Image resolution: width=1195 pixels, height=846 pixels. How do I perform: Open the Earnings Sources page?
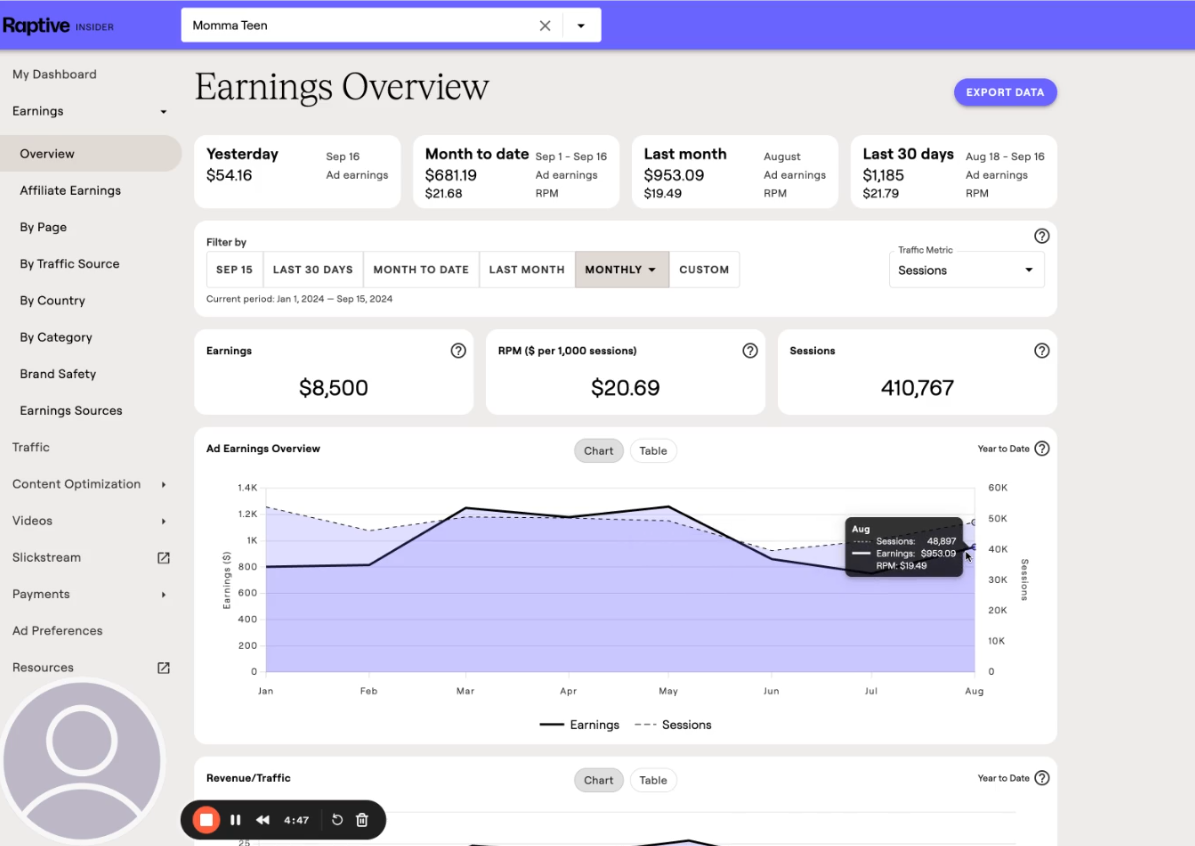[x=71, y=411]
